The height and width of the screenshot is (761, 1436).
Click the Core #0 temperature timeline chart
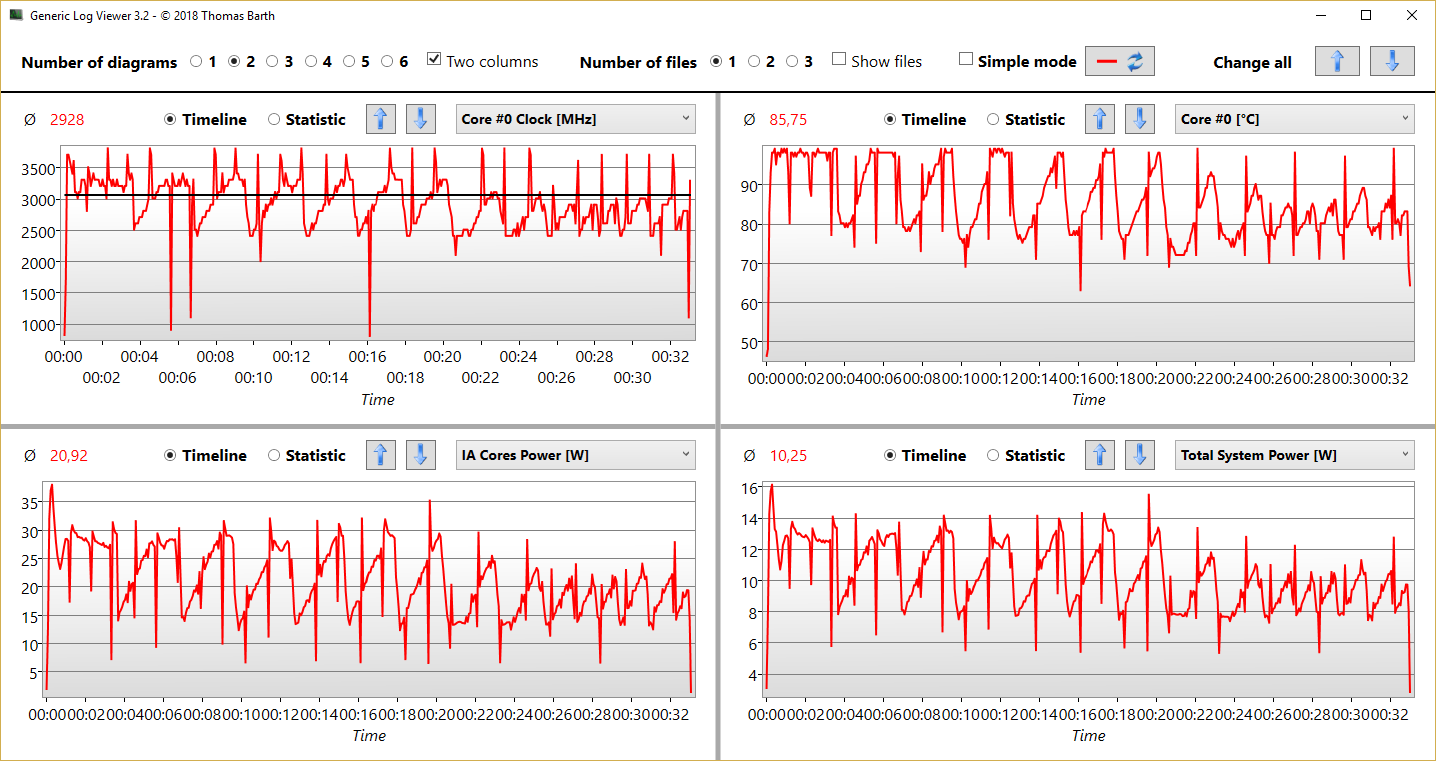[1089, 253]
